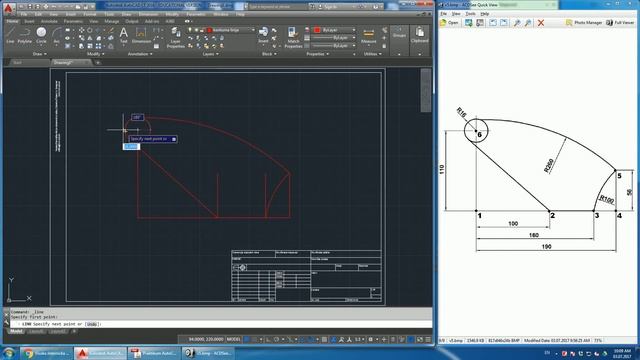Viewport: 640px width, 360px height.
Task: Click the Insert block icon
Action: pyautogui.click(x=263, y=35)
